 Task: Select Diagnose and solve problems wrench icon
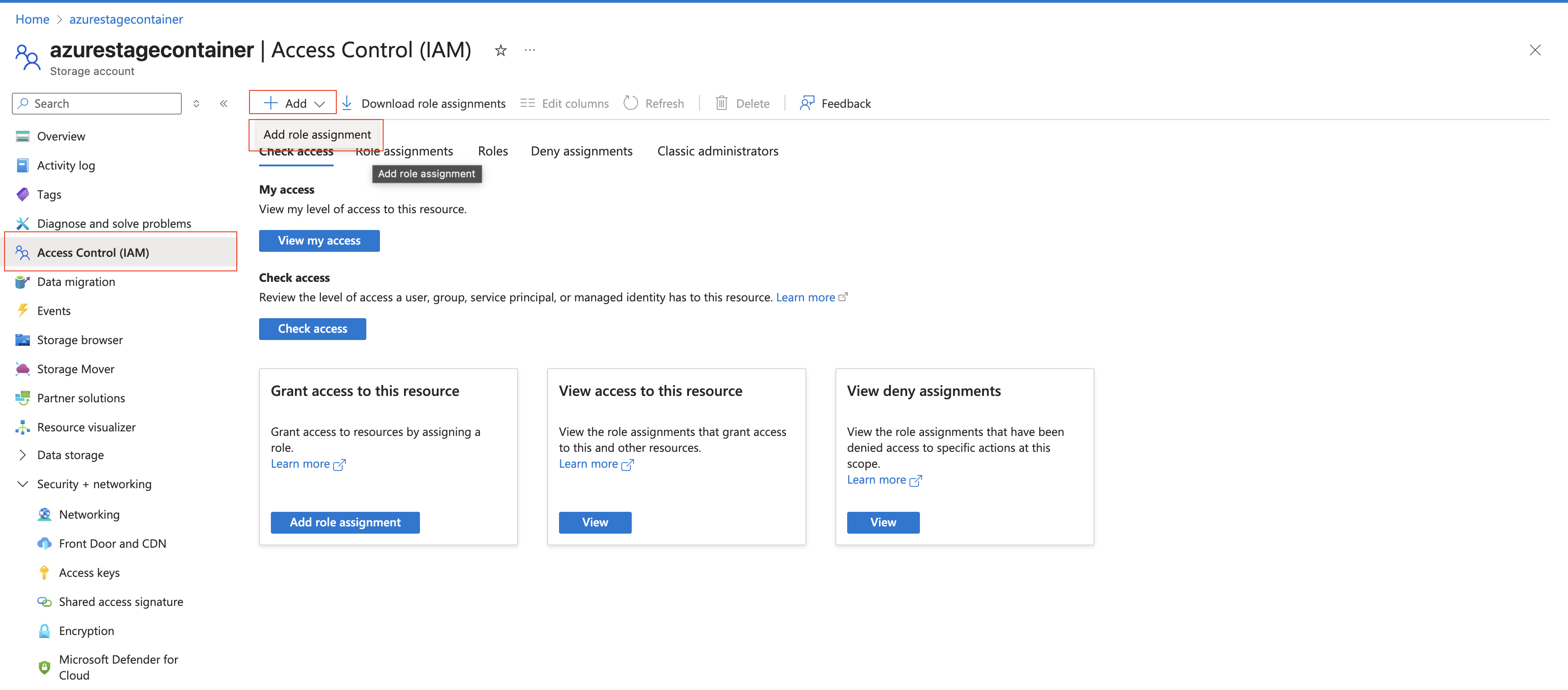pos(23,224)
